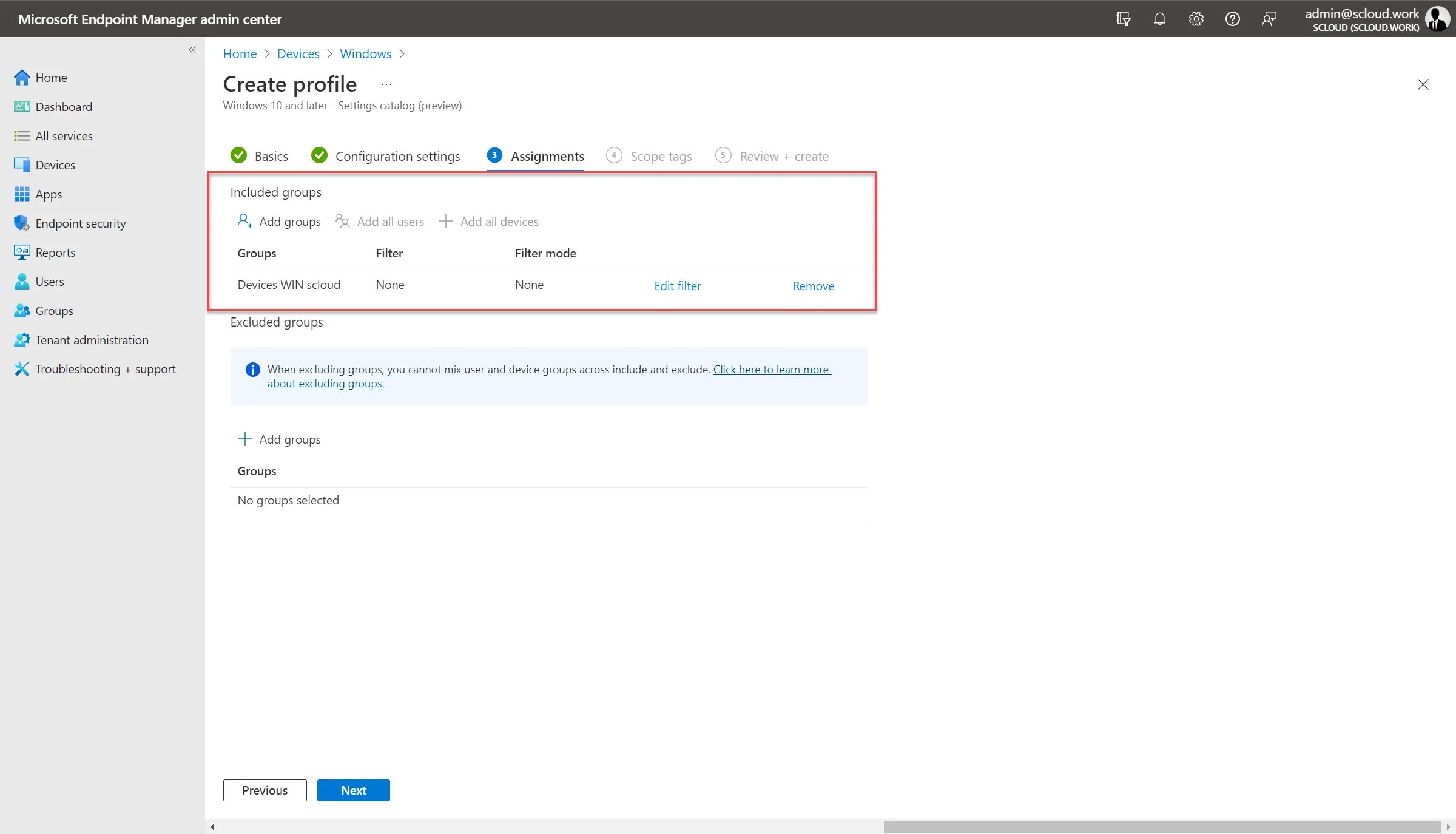Navigate to Windows breadcrumb
1456x834 pixels.
[366, 54]
